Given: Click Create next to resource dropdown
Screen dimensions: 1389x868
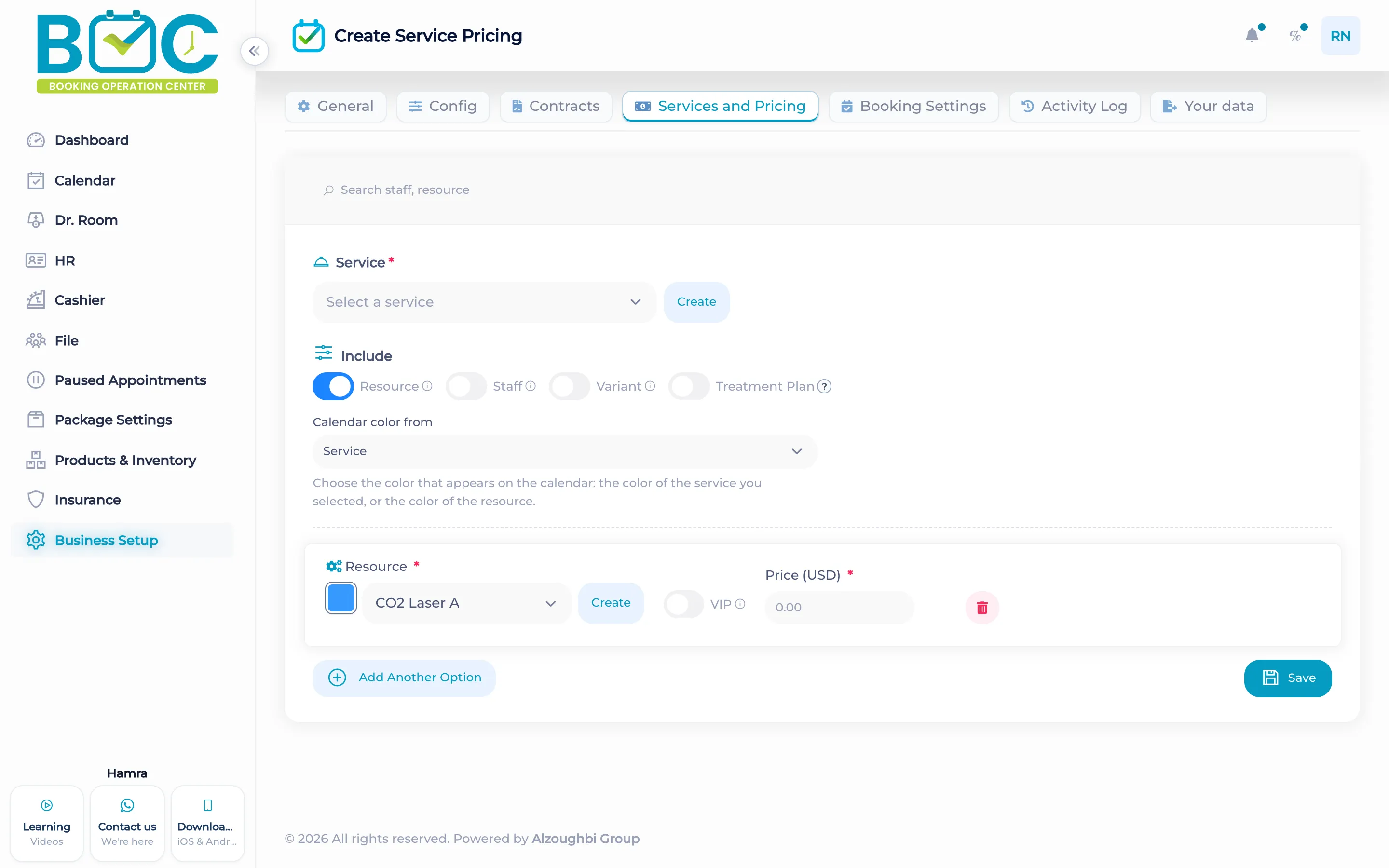Looking at the screenshot, I should pyautogui.click(x=611, y=603).
